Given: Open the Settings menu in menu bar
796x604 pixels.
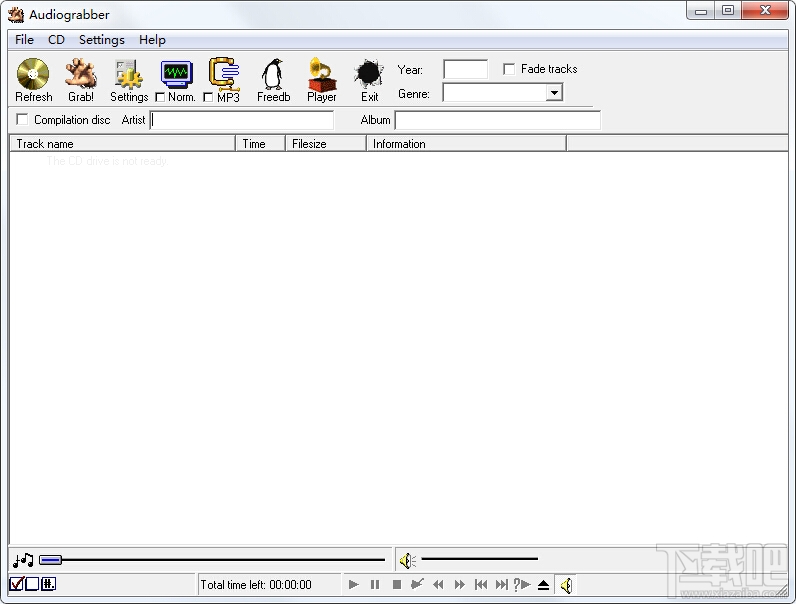Looking at the screenshot, I should point(102,40).
